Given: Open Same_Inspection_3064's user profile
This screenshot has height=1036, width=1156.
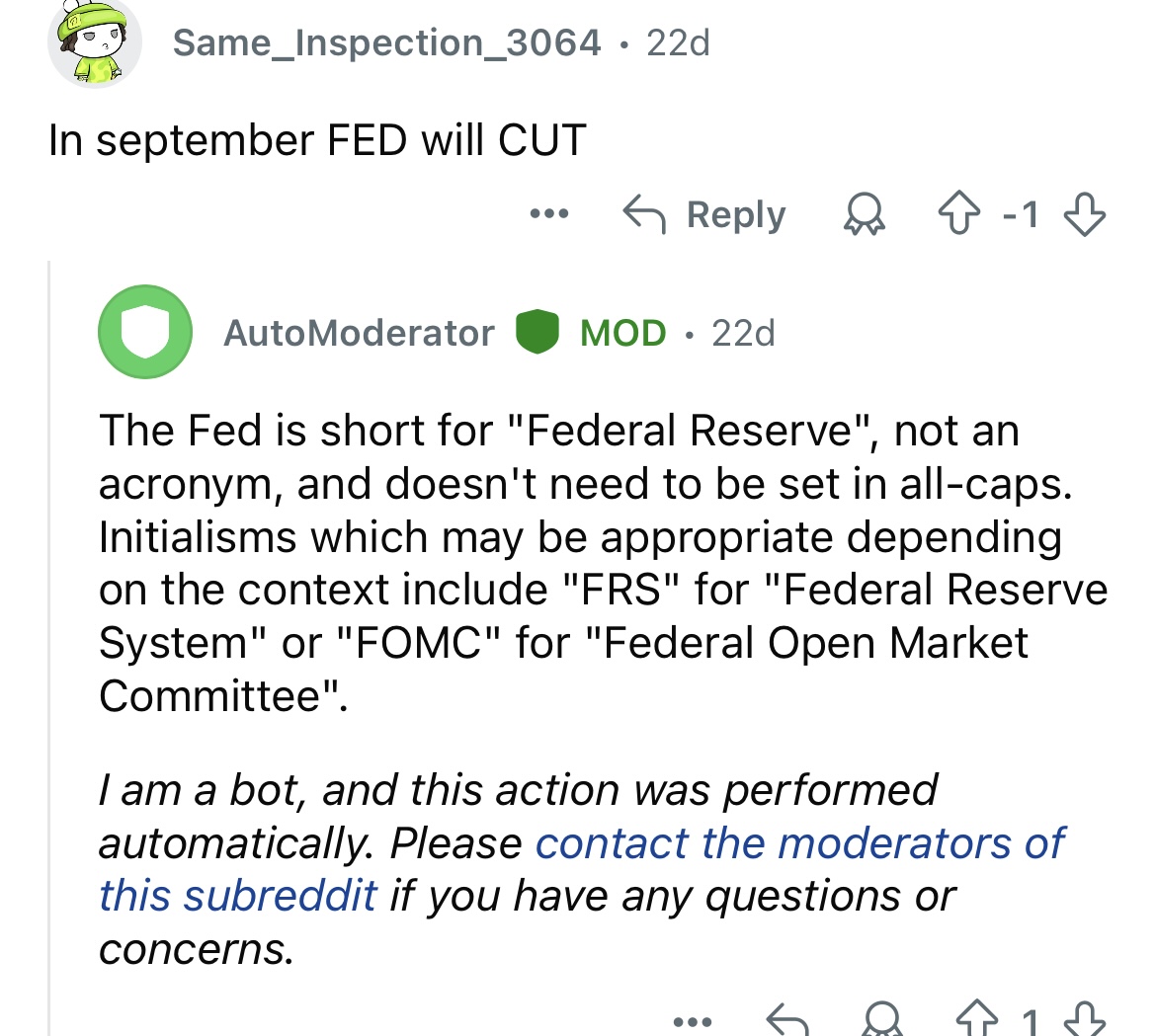Looking at the screenshot, I should (x=386, y=42).
